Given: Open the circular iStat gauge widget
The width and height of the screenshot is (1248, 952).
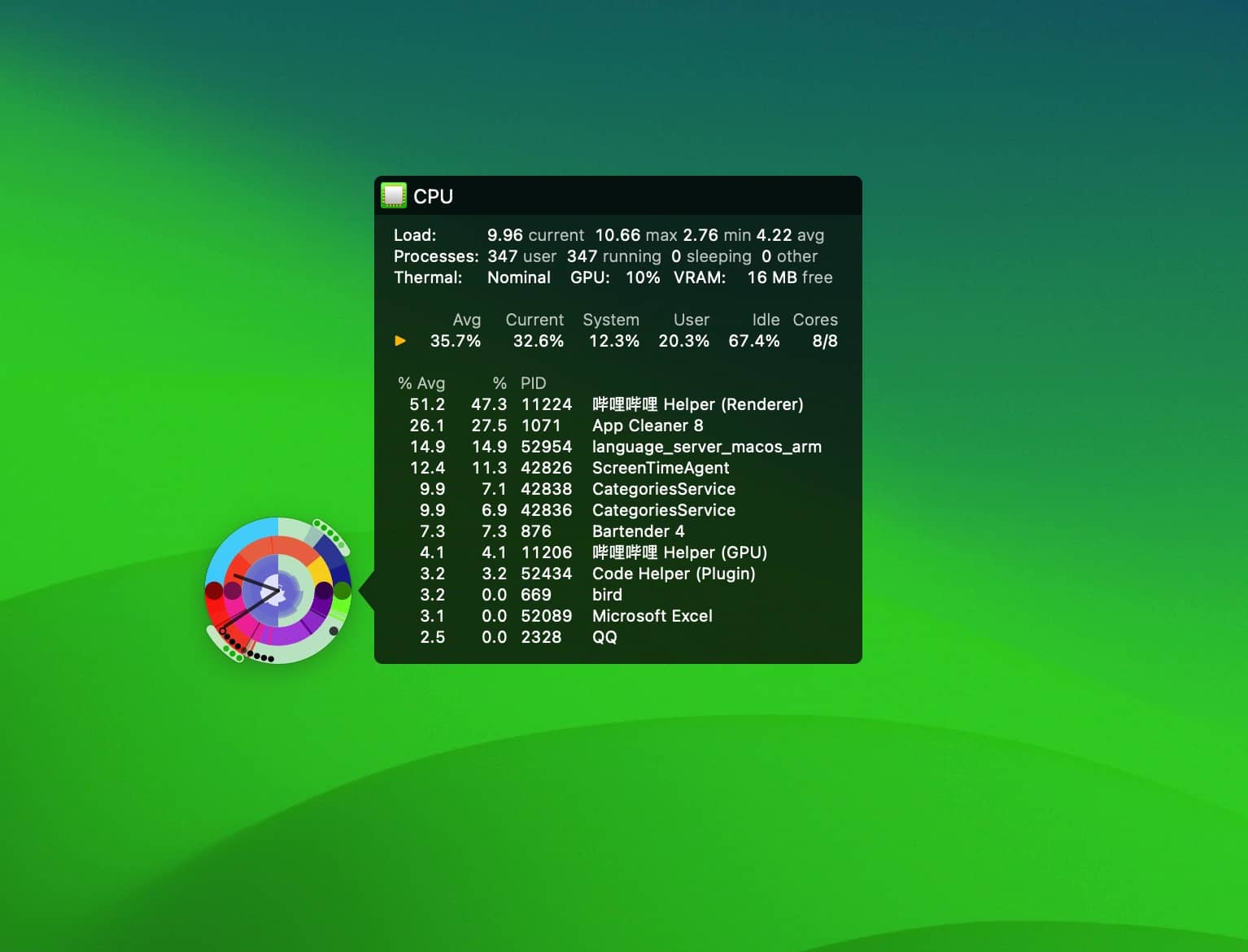Looking at the screenshot, I should pyautogui.click(x=278, y=591).
